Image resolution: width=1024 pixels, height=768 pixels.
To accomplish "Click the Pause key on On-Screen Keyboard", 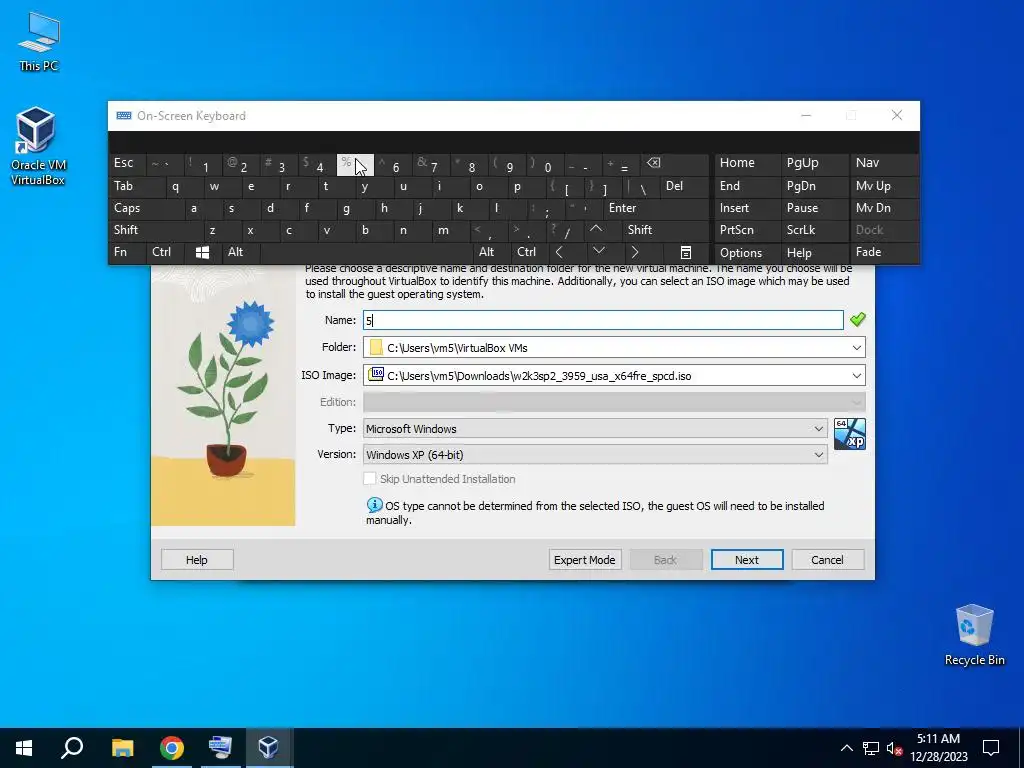I will (x=813, y=208).
